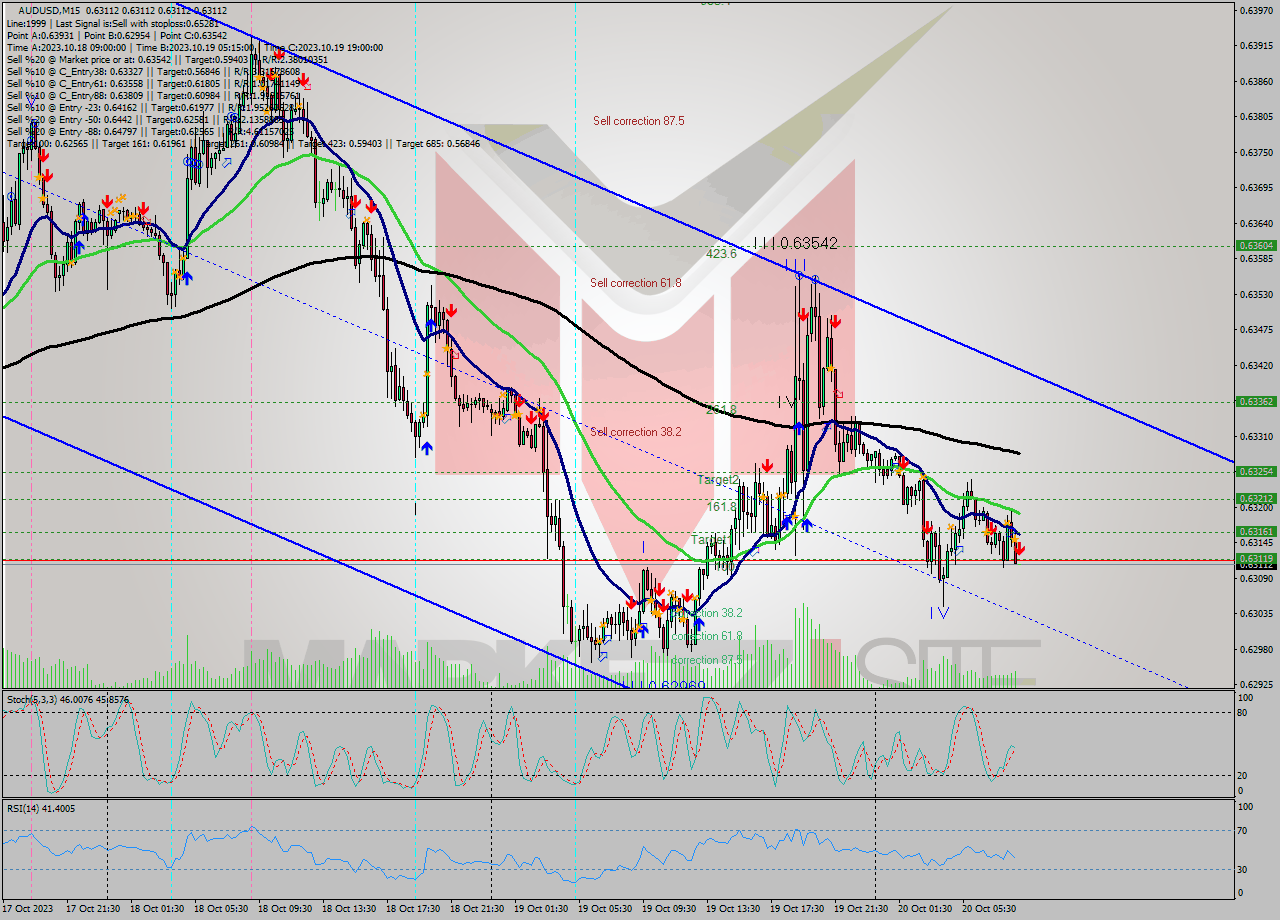Click the RSI scale value 70
Image resolution: width=1280 pixels, height=920 pixels.
point(1244,830)
